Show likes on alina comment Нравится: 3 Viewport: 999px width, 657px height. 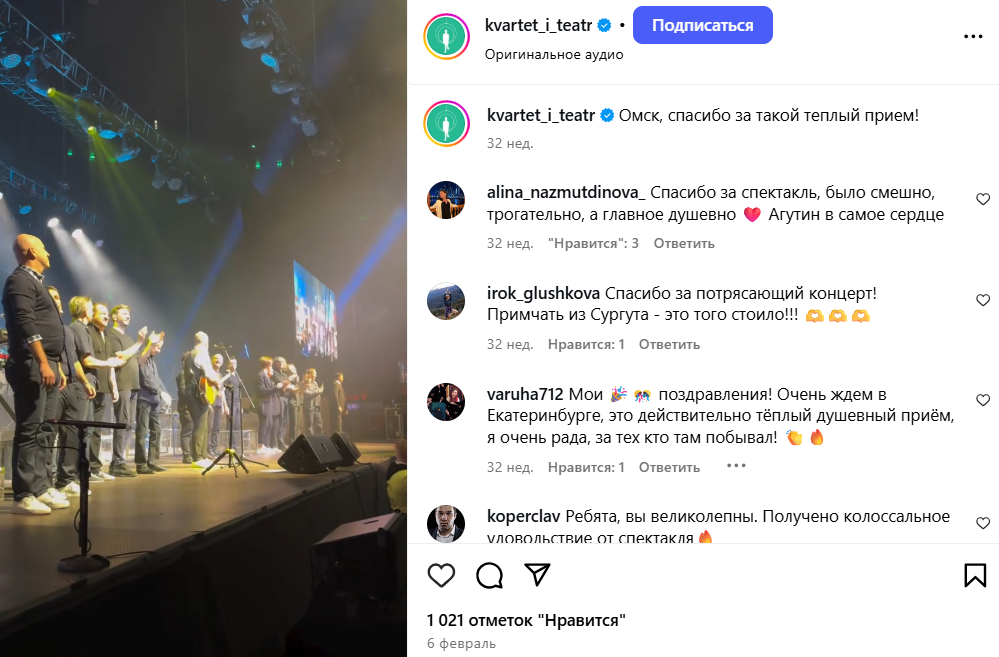[593, 243]
